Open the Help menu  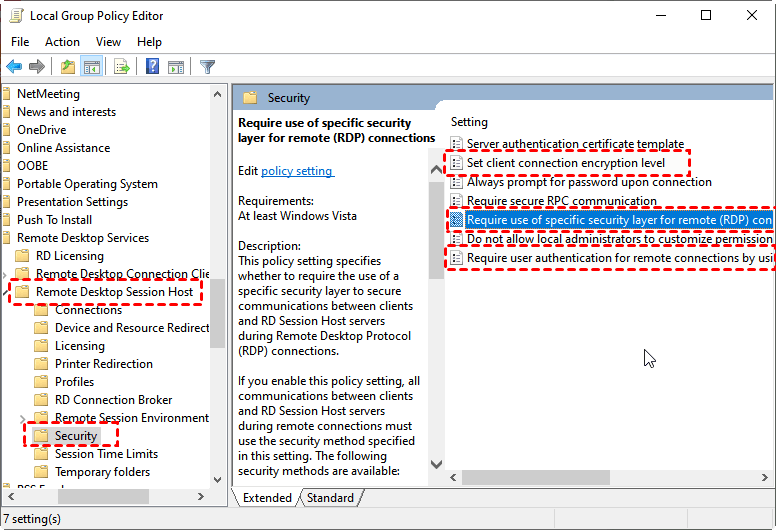click(149, 42)
